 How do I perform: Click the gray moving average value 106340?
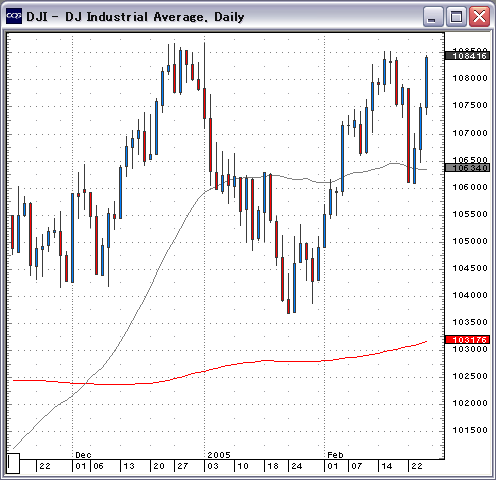point(467,168)
